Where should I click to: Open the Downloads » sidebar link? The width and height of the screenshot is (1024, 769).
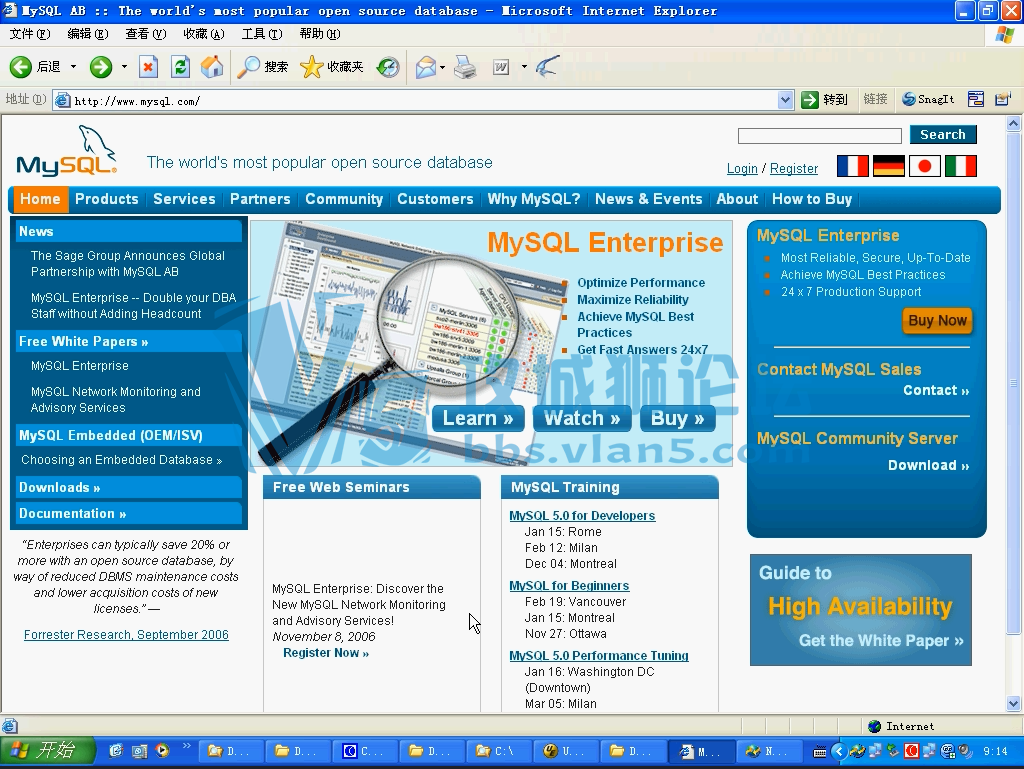tap(129, 488)
